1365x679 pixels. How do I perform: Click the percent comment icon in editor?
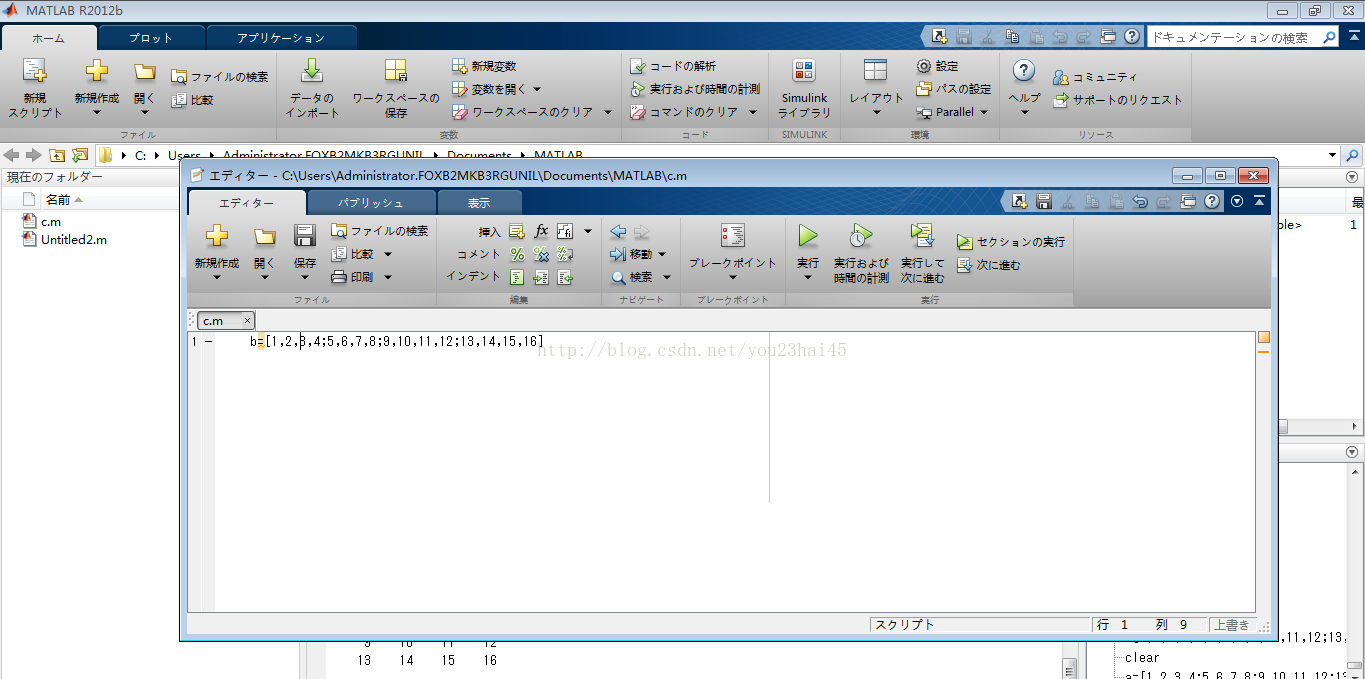click(517, 254)
